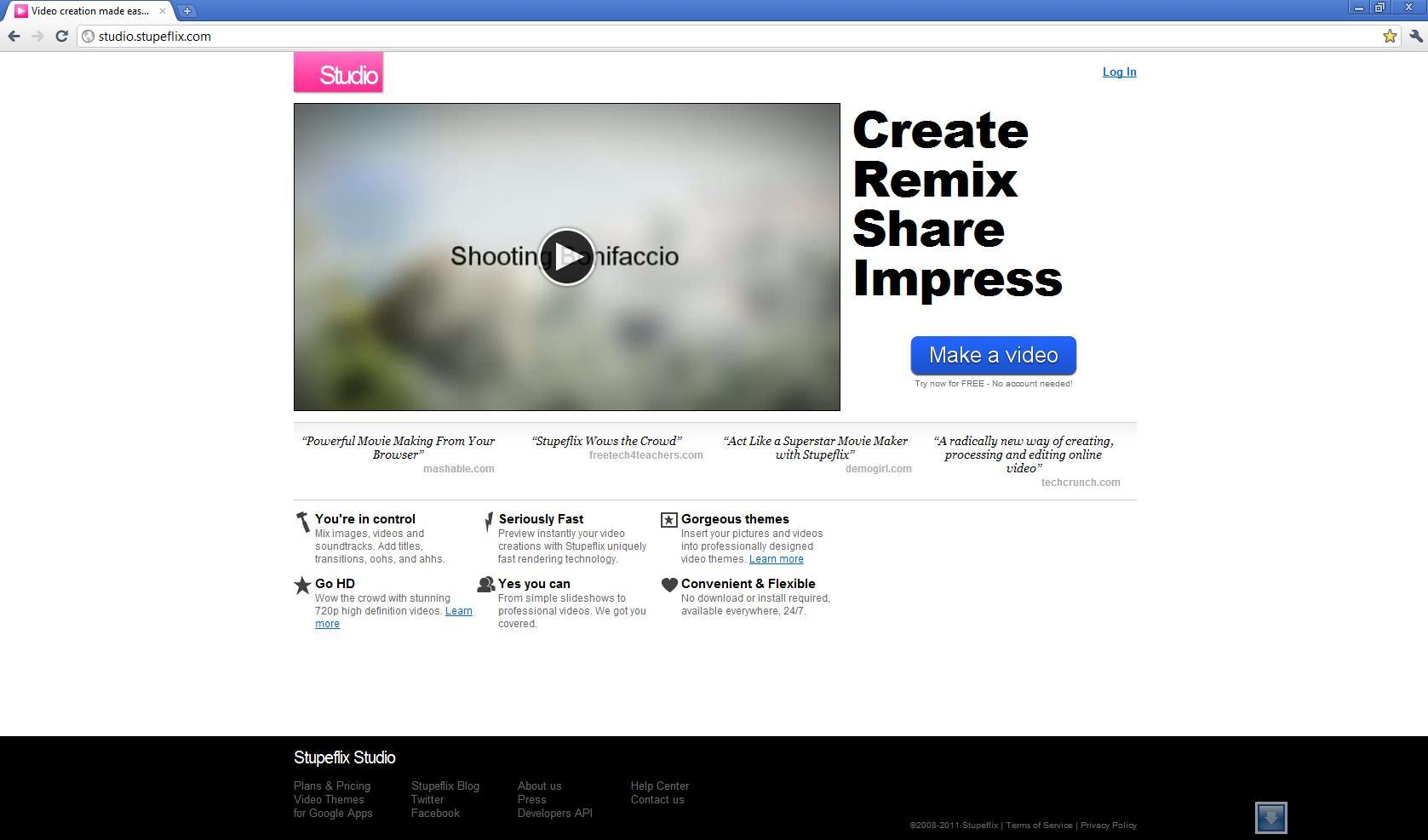
Task: Go back with browser back arrow
Action: (14, 36)
